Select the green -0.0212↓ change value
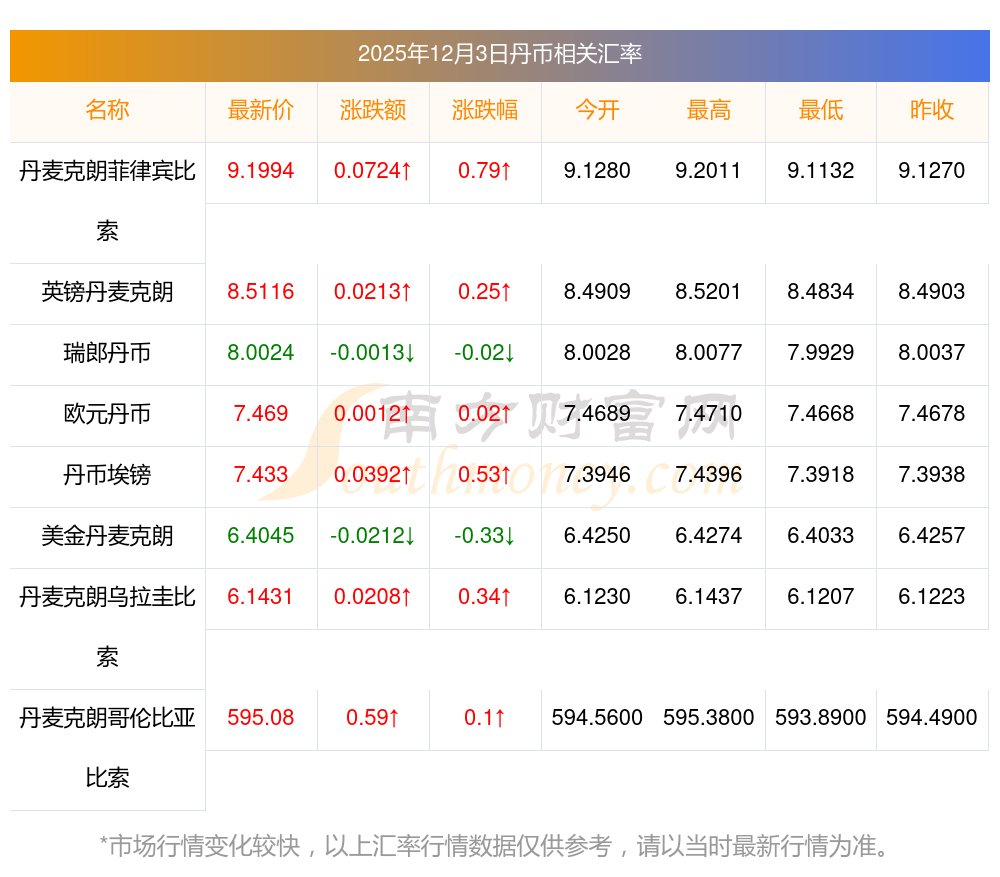Screen dimensions: 1000x877 coord(373,536)
